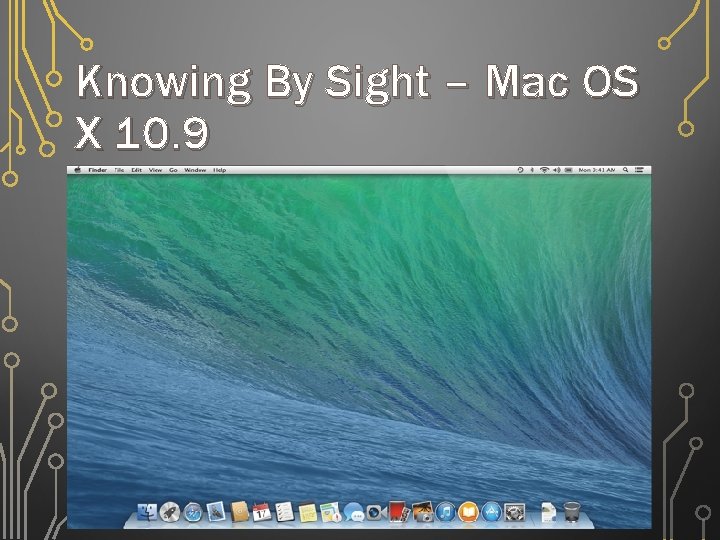Open the Edit menu
The width and height of the screenshot is (720, 540).
136,170
